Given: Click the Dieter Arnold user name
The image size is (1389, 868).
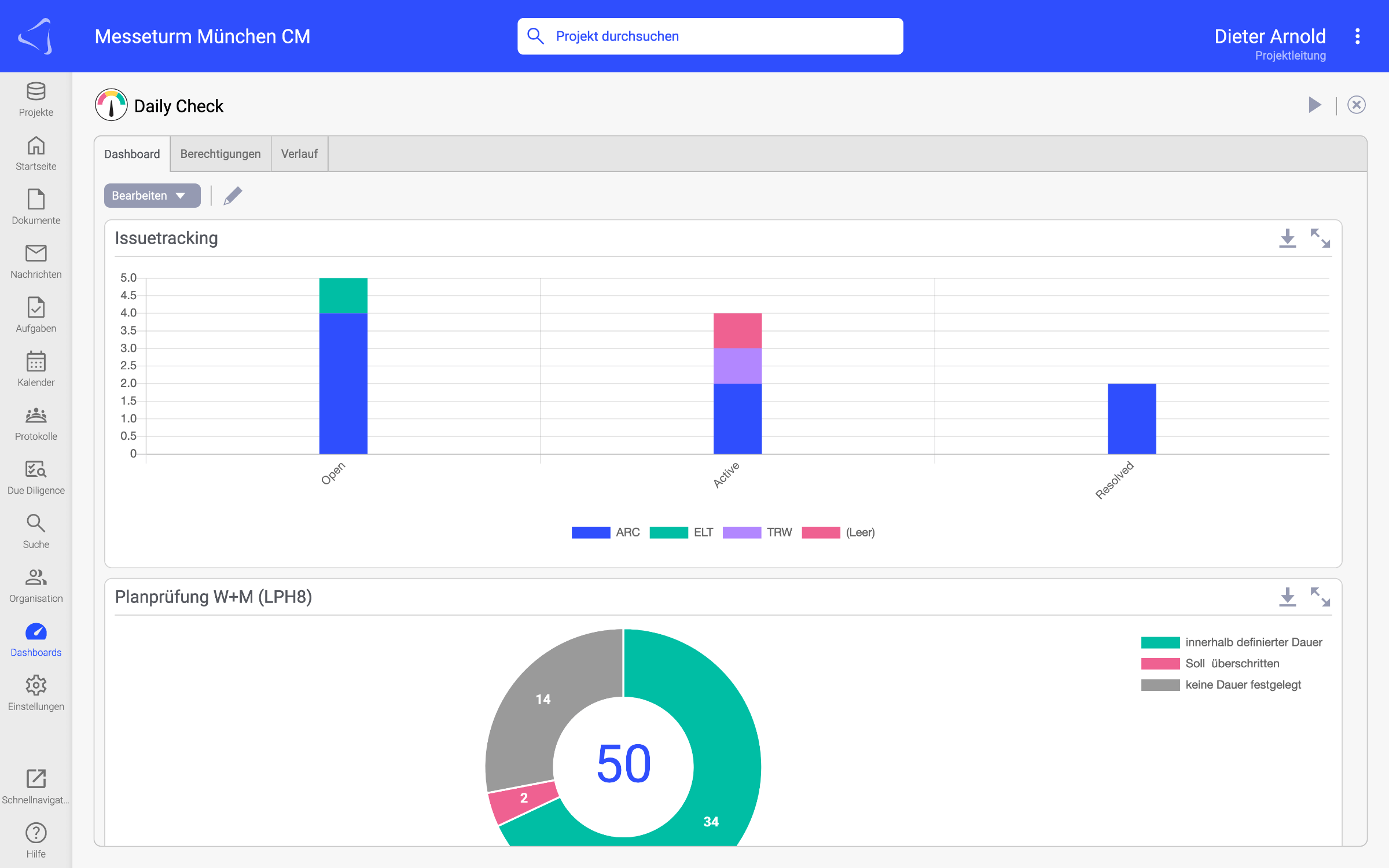Looking at the screenshot, I should (1270, 36).
